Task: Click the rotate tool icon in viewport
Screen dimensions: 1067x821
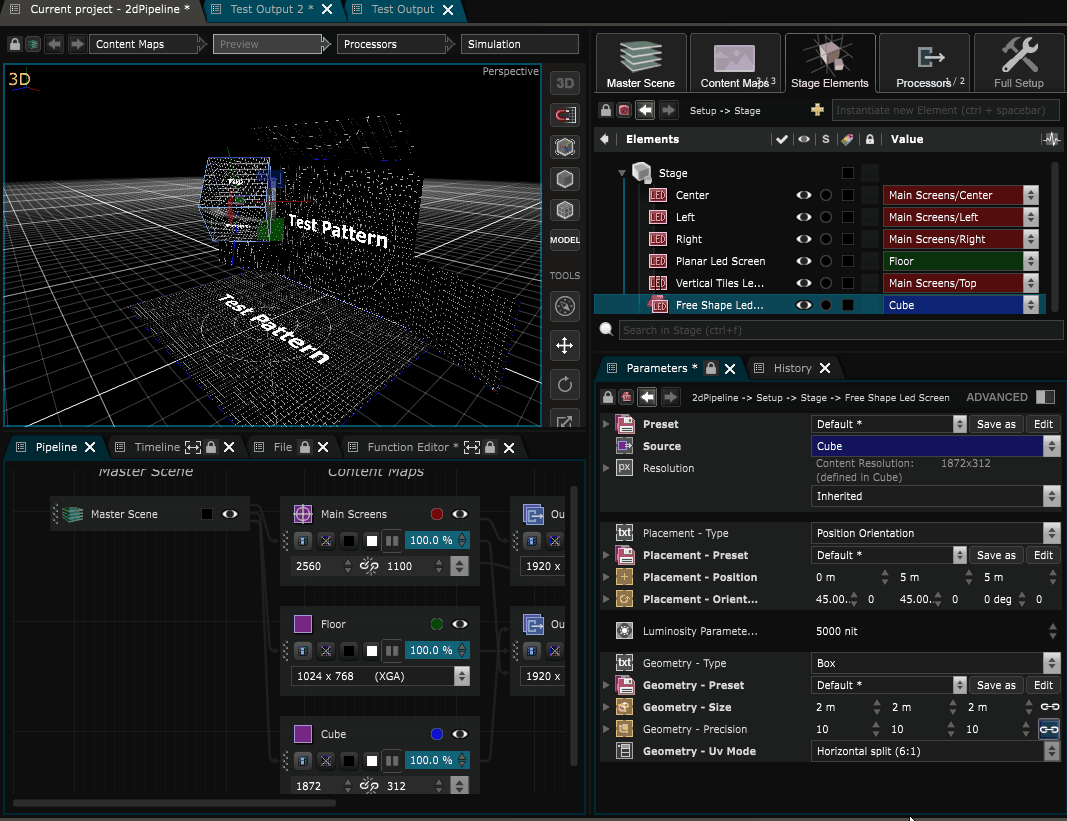Action: tap(564, 384)
